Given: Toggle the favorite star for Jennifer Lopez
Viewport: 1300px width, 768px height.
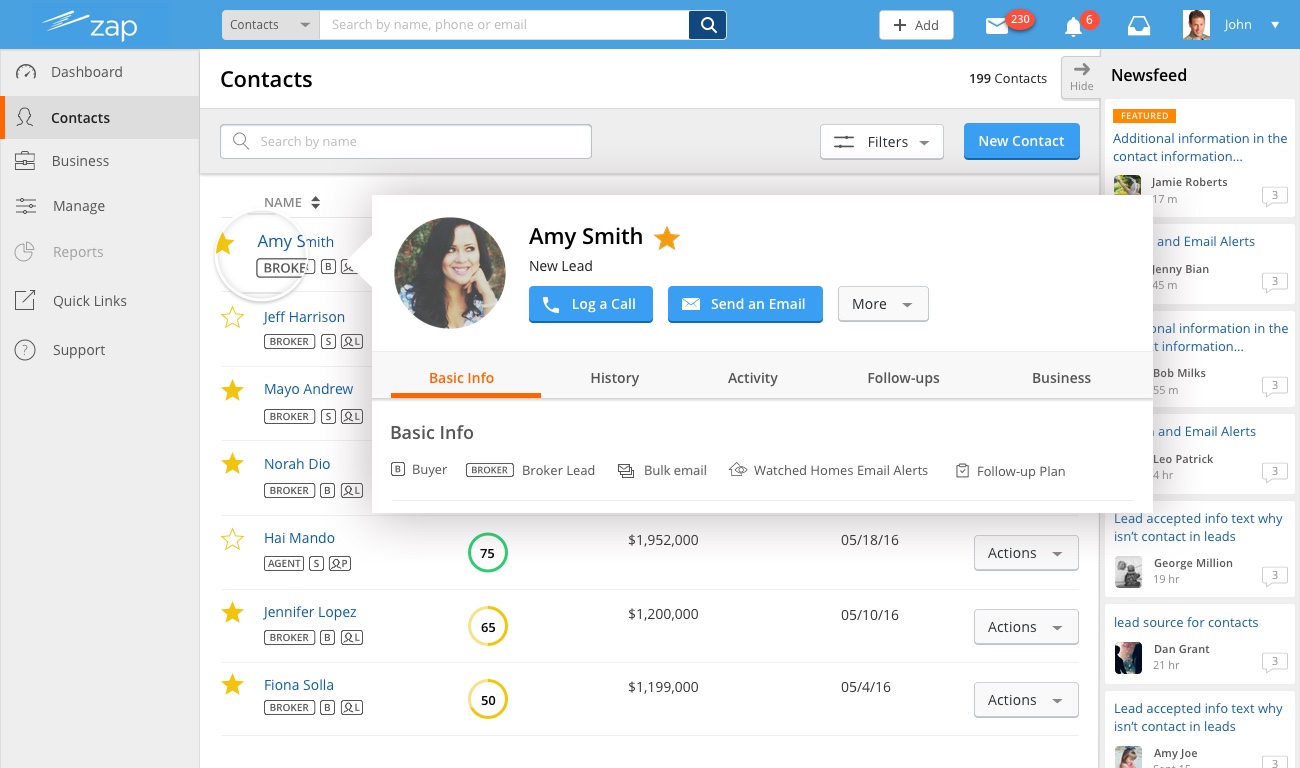Looking at the screenshot, I should click(232, 612).
